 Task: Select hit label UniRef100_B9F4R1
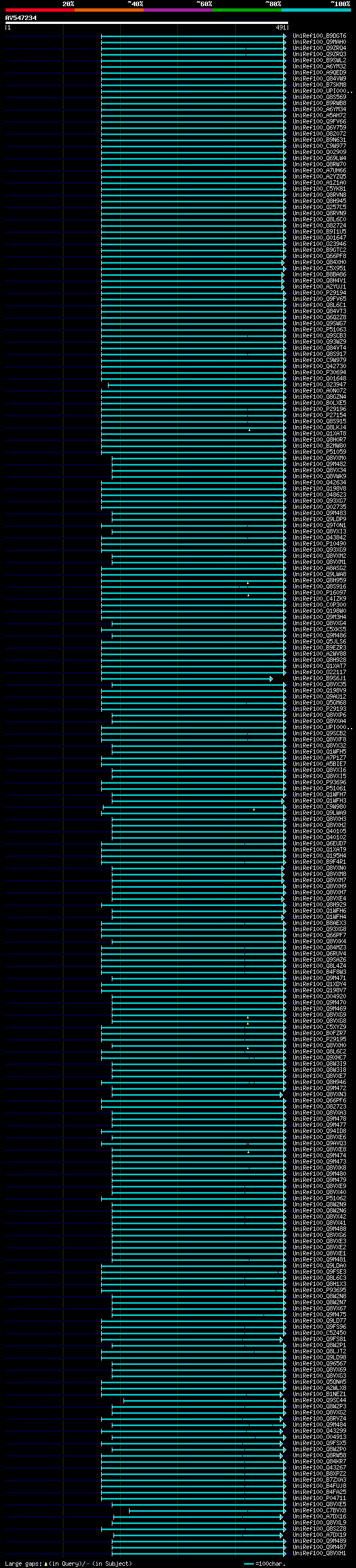tap(319, 862)
